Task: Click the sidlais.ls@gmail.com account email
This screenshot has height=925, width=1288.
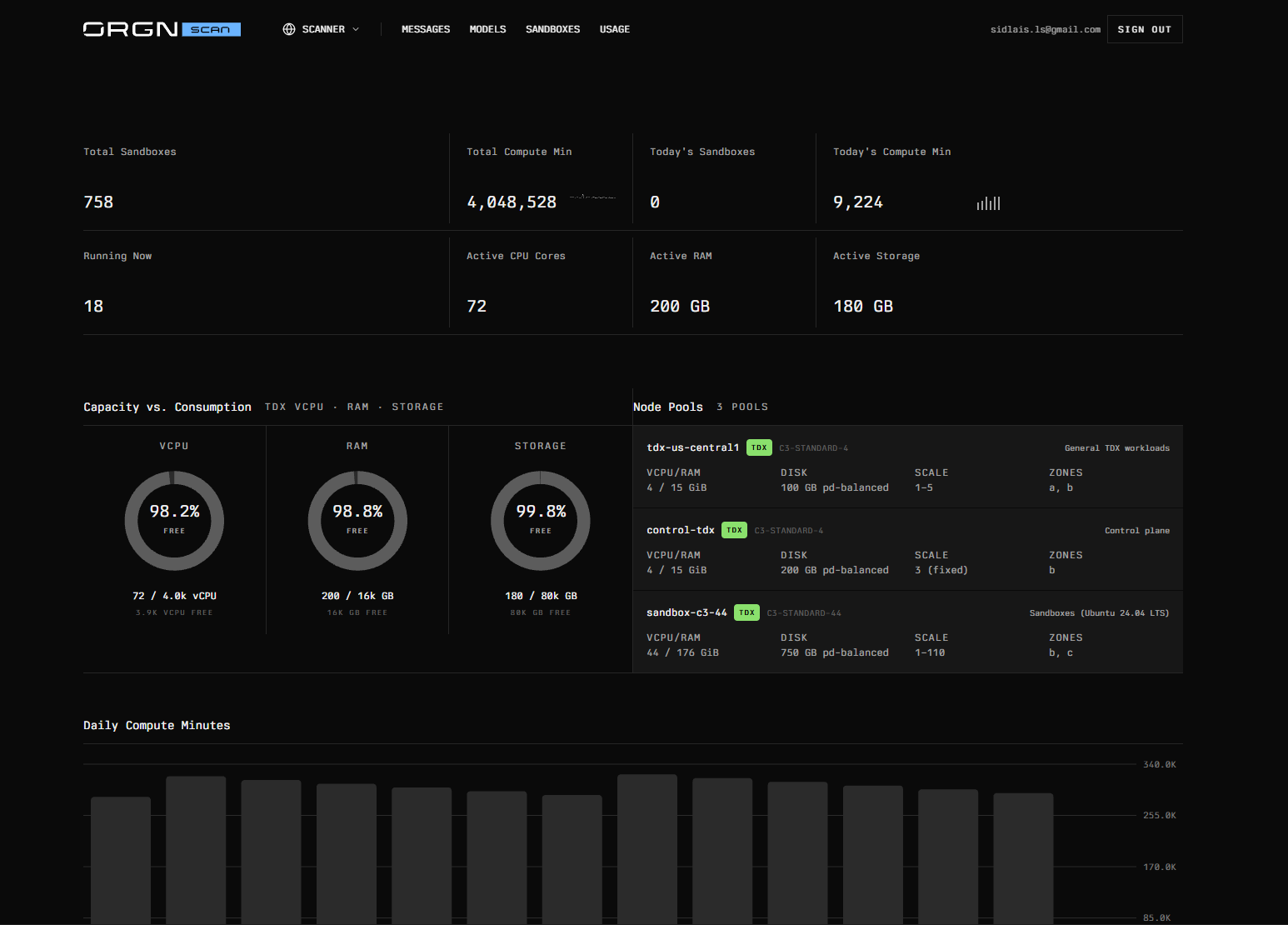Action: click(x=1046, y=29)
